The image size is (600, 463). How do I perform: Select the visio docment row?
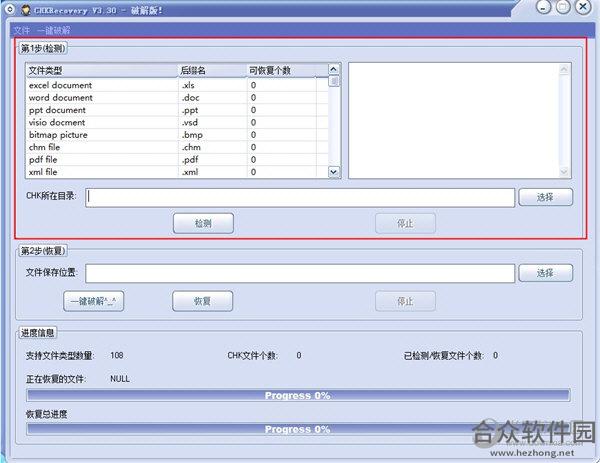tap(177, 122)
